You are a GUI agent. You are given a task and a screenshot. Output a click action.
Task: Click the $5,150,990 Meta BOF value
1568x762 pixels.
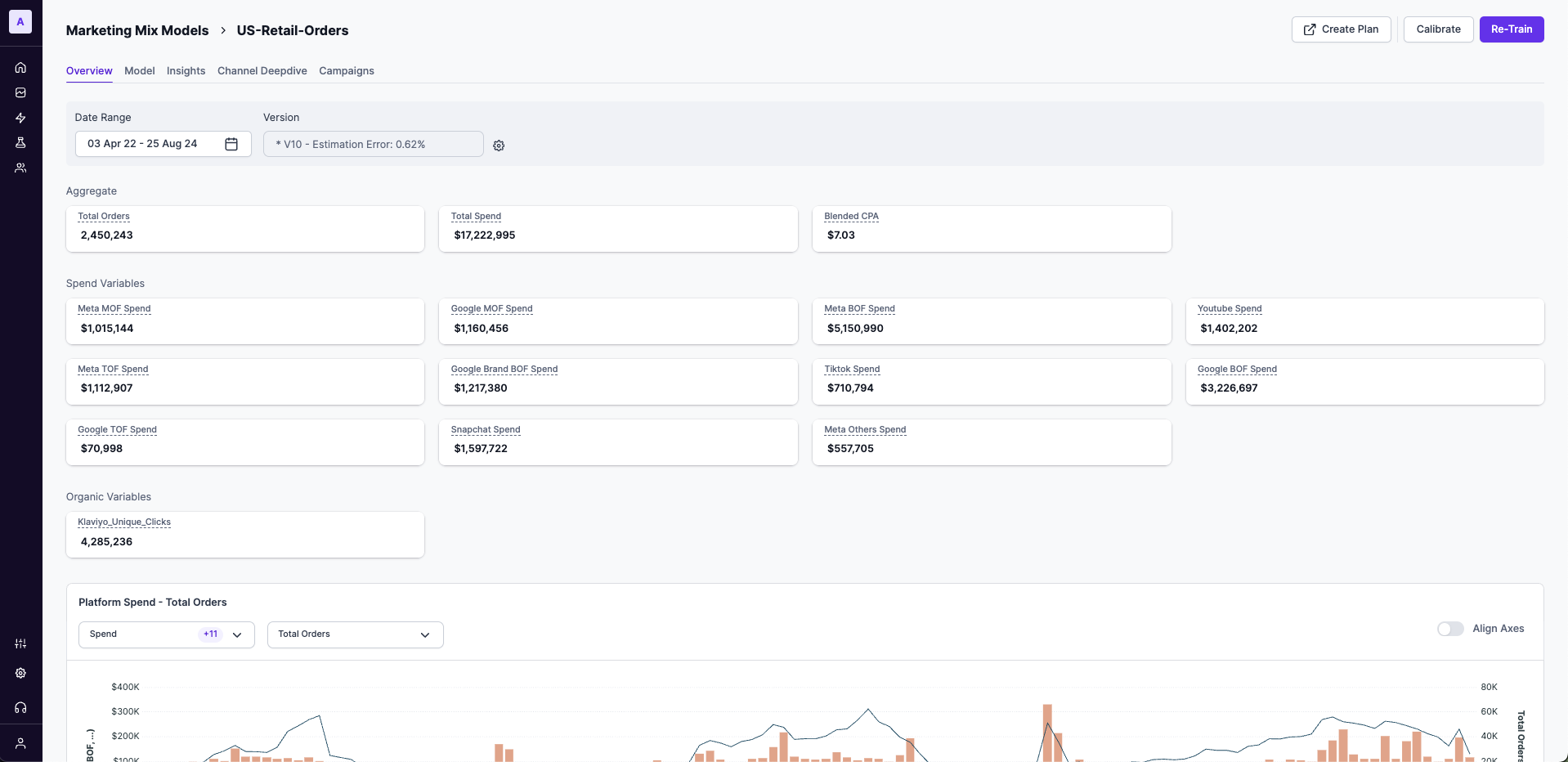click(x=855, y=329)
